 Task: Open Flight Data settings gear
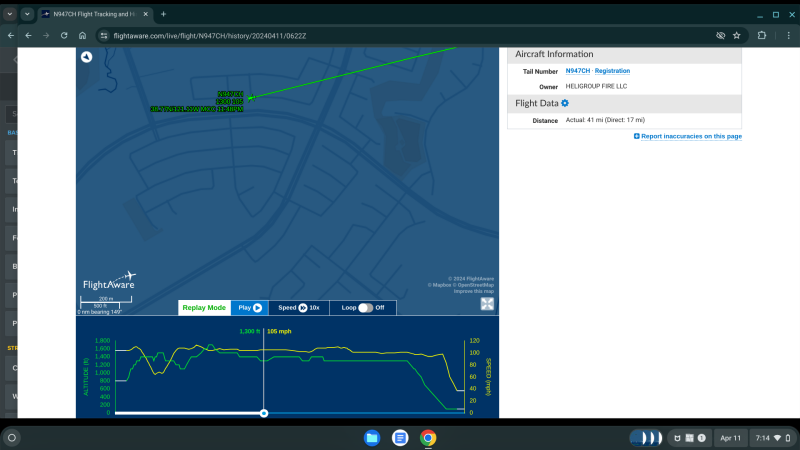pos(565,103)
